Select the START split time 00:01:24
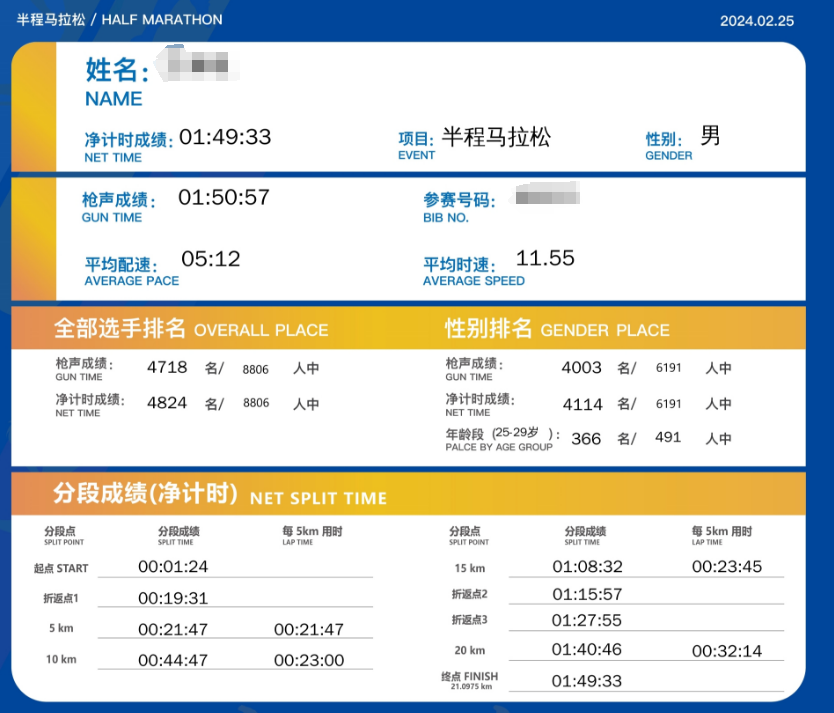834x713 pixels. tap(173, 567)
